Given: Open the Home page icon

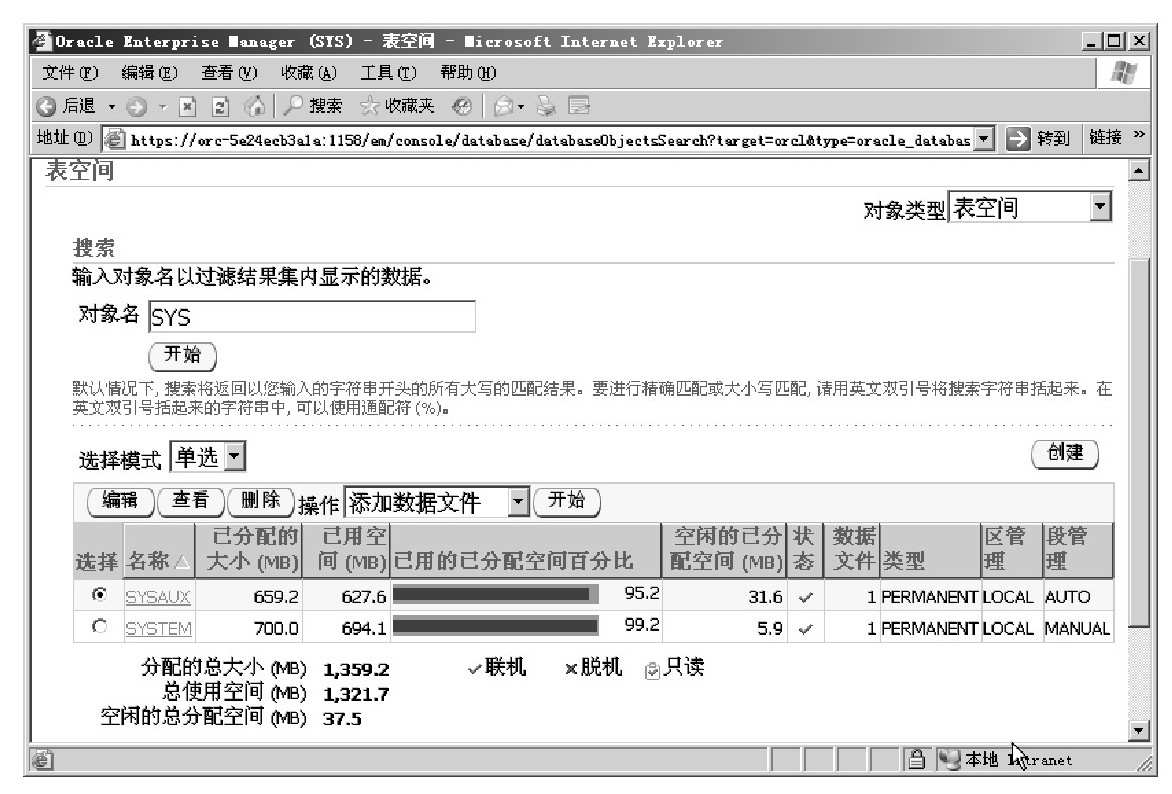Looking at the screenshot, I should pyautogui.click(x=255, y=107).
